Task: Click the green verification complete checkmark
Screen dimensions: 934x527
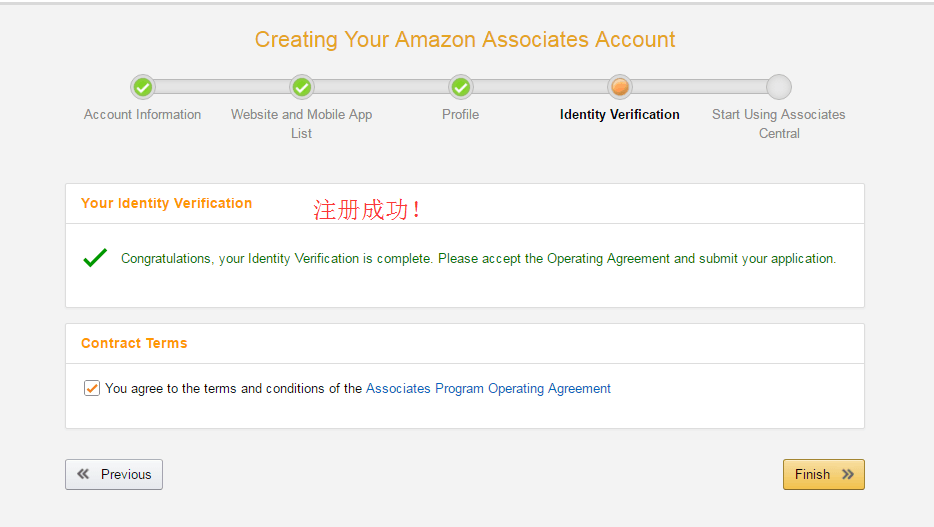Action: (95, 258)
